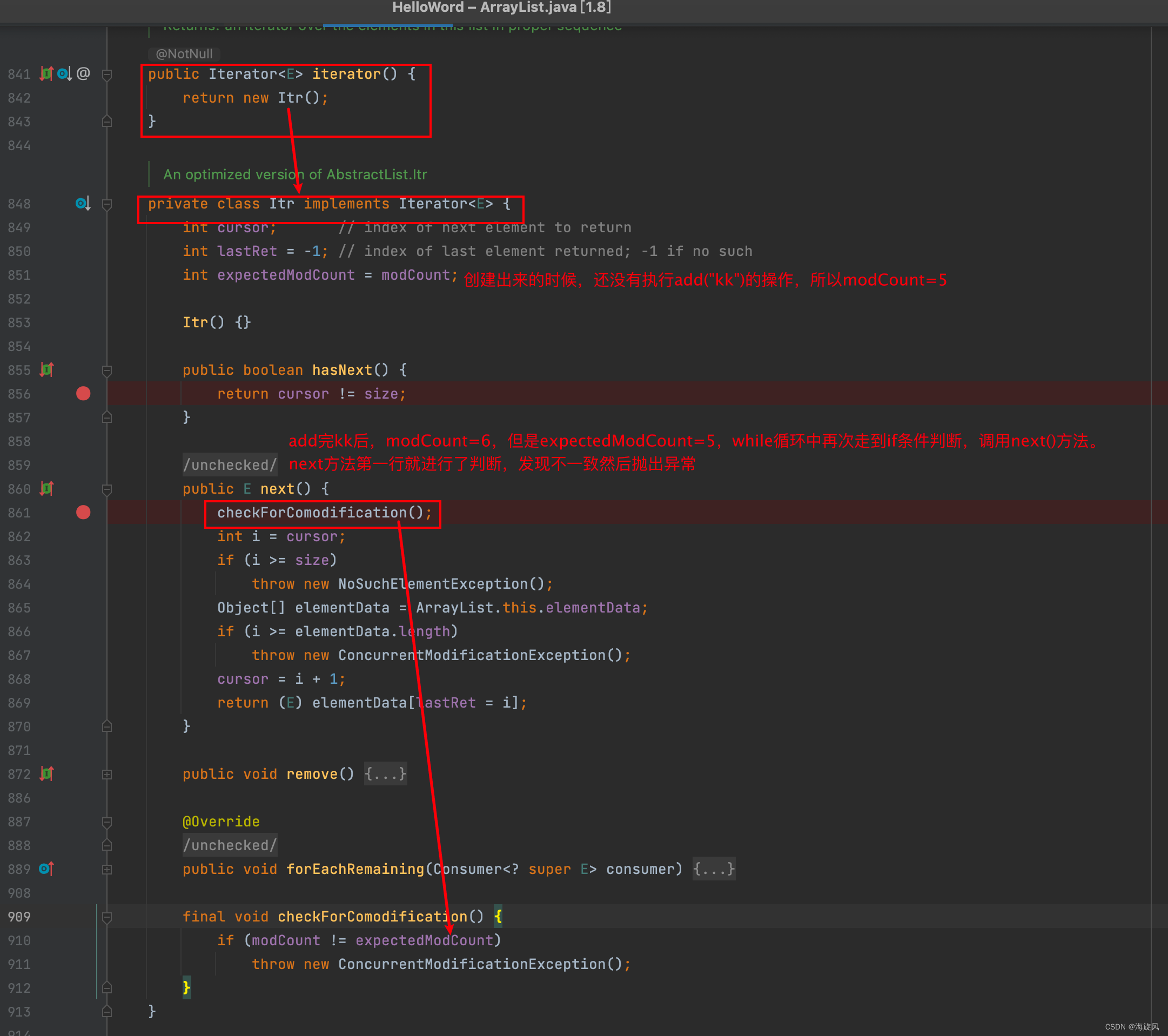Viewport: 1168px width, 1036px height.
Task: Collapse the hasNext() fold at line 855
Action: pos(107,371)
